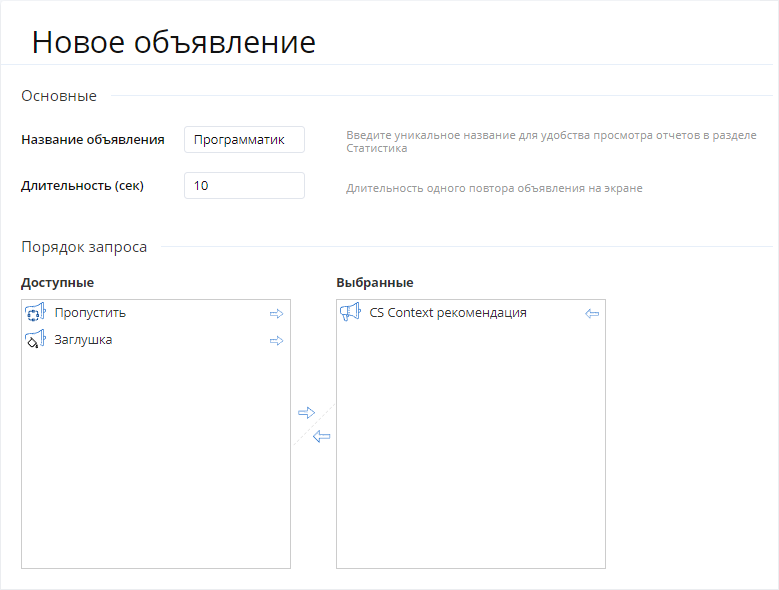Image resolution: width=779 pixels, height=590 pixels.
Task: Click the central move-left arrow between lists
Action: (321, 436)
